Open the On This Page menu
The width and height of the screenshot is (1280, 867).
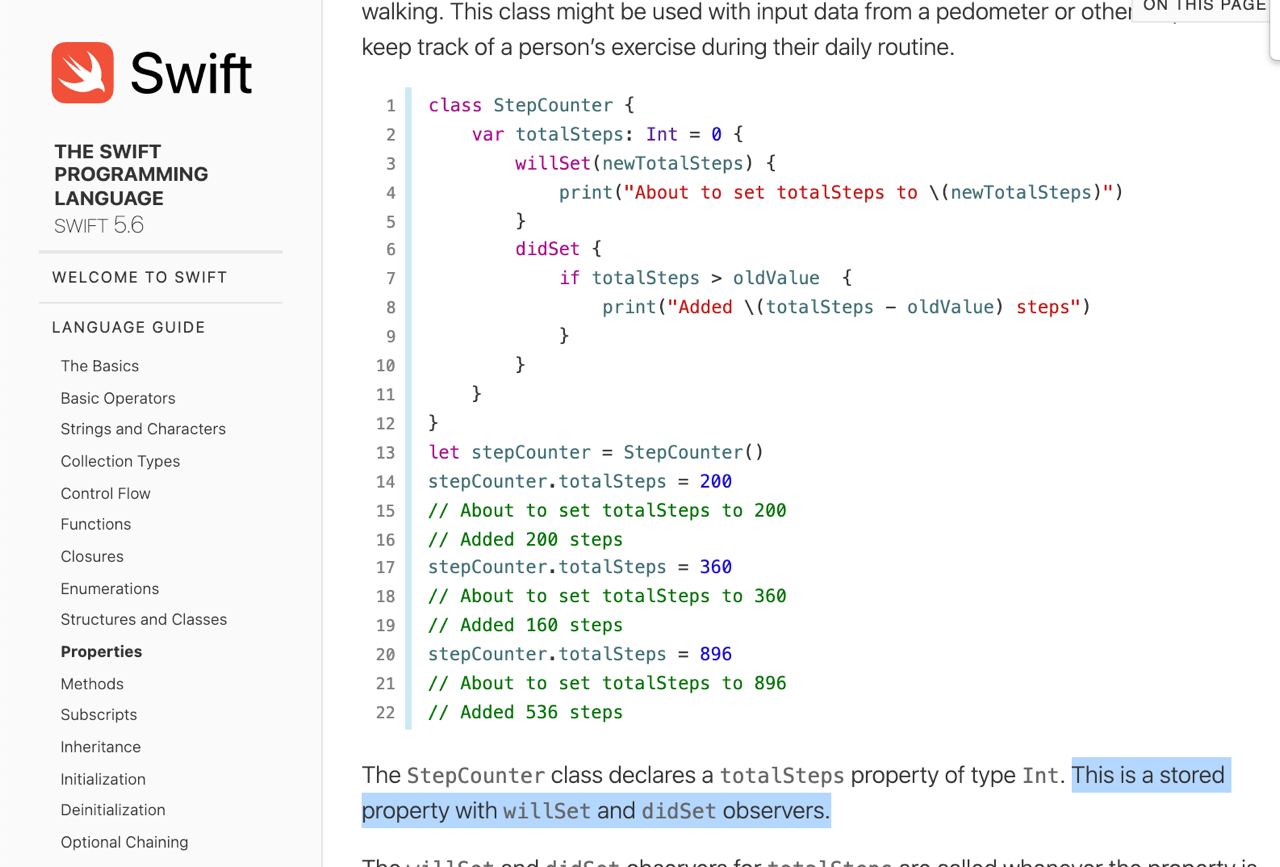(x=1205, y=7)
